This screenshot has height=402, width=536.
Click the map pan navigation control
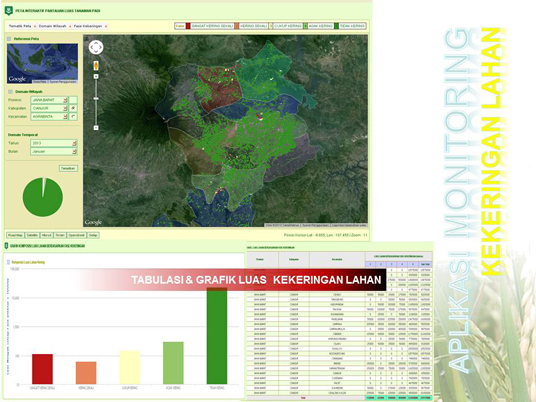96,47
